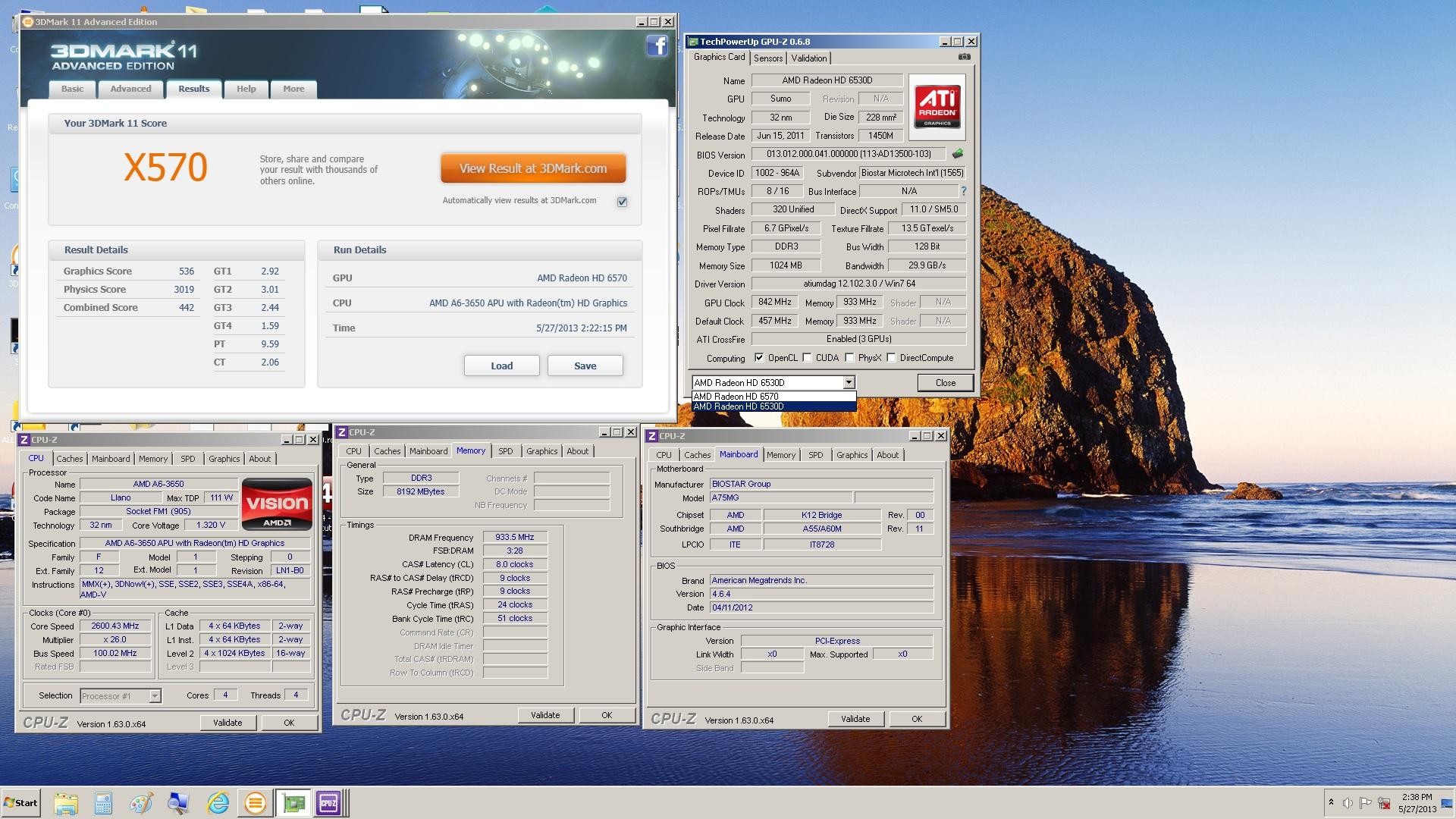Open Caches tab in CPU-Z CPU window
This screenshot has width=1456, height=819.
70,459
